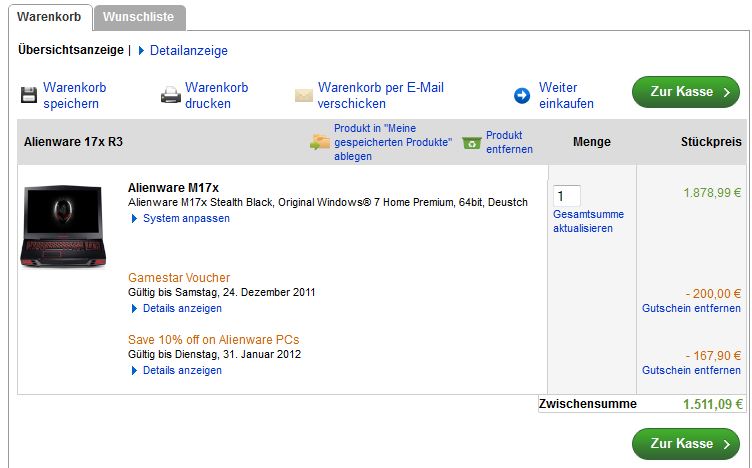
Task: Click the green recycle remove product icon
Action: pos(472,143)
